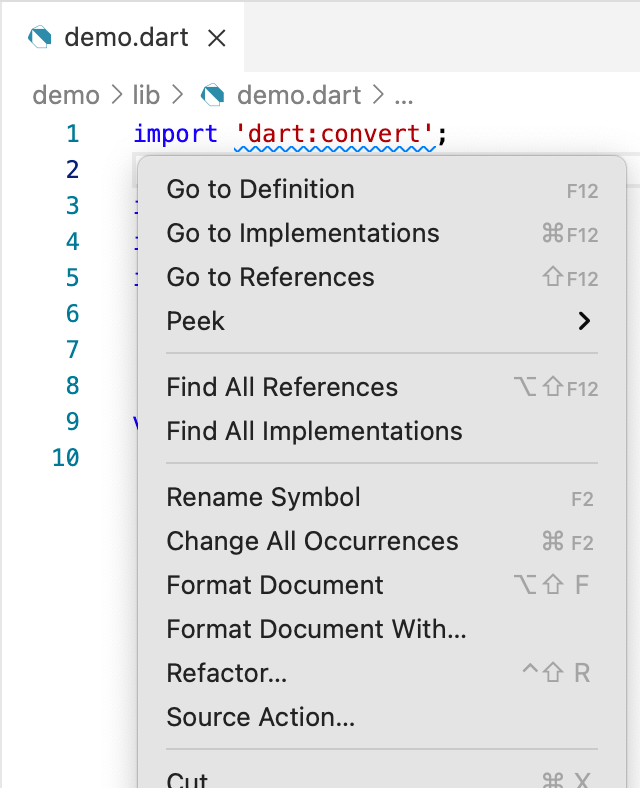Choose Go to Definition
Image resolution: width=640 pixels, height=788 pixels.
point(261,189)
